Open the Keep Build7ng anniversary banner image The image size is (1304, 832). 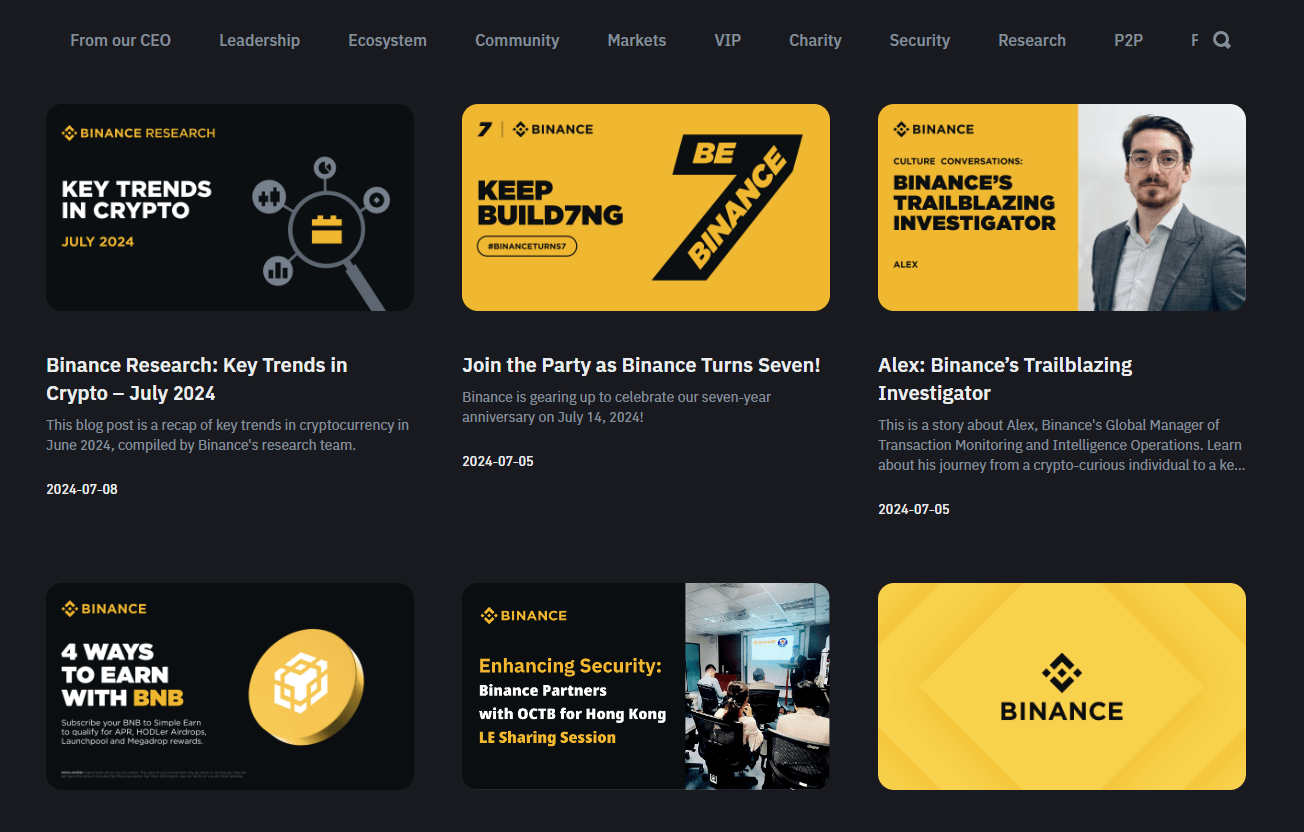(646, 207)
